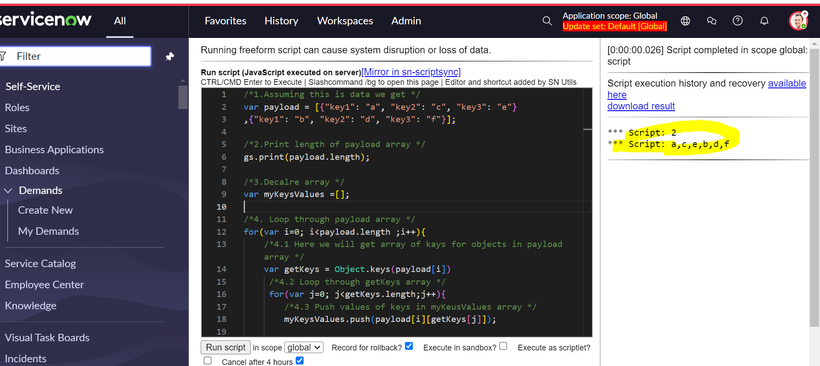This screenshot has height=366, width=820.
Task: Click the Script completed in scope message
Action: pos(707,55)
